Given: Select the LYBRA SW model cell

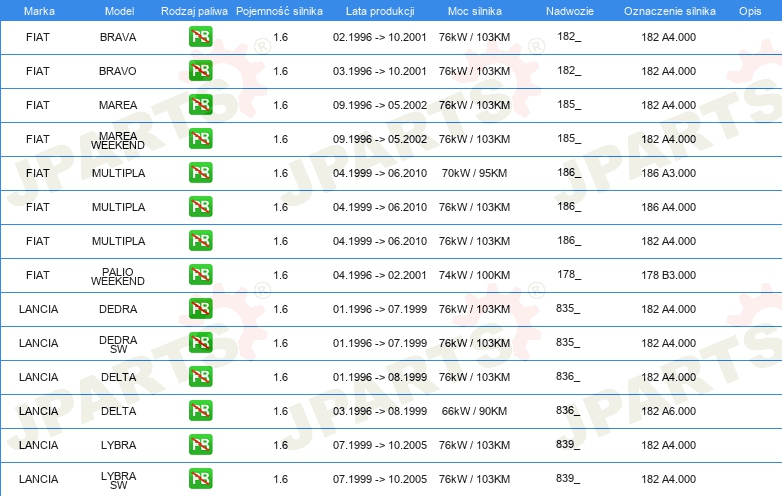Looking at the screenshot, I should coord(118,481).
